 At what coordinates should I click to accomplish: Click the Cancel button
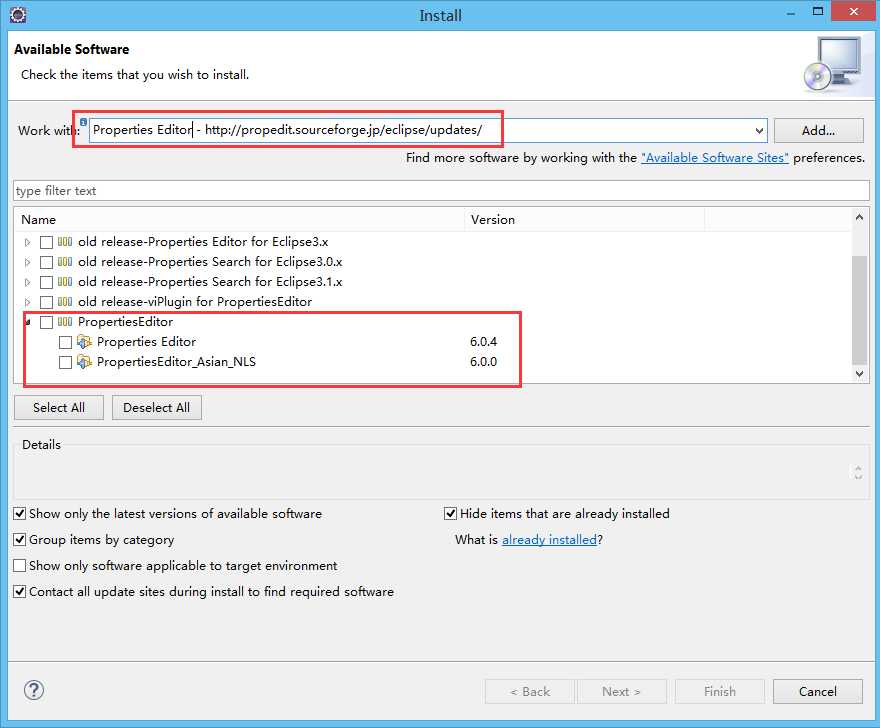(818, 692)
